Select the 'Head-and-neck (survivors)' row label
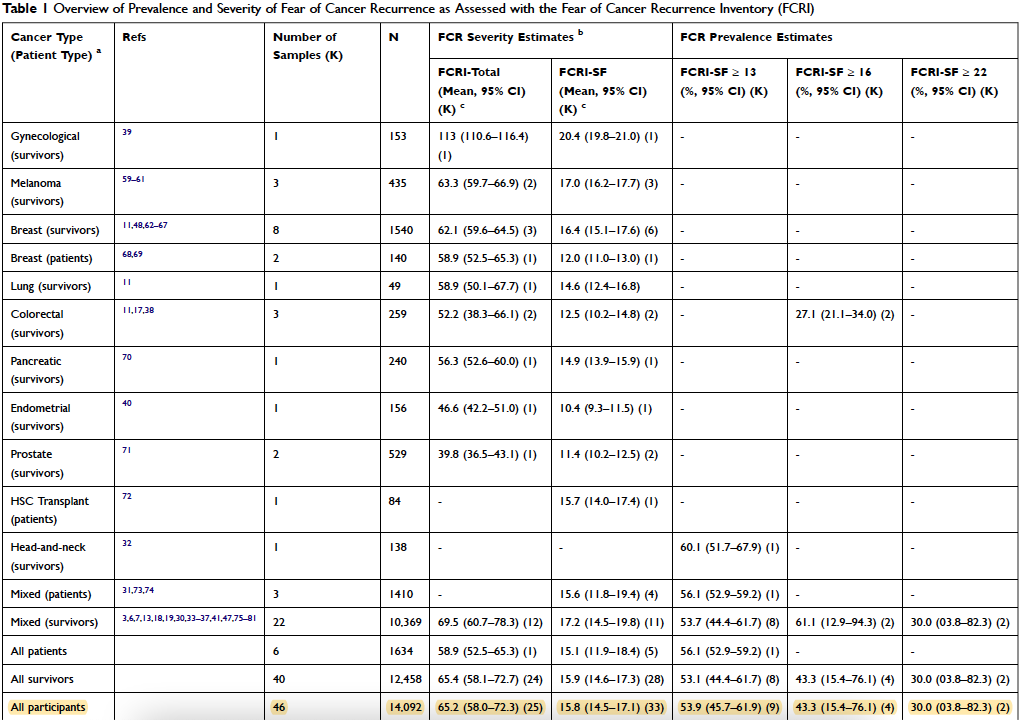The width and height of the screenshot is (1020, 720). (48, 557)
